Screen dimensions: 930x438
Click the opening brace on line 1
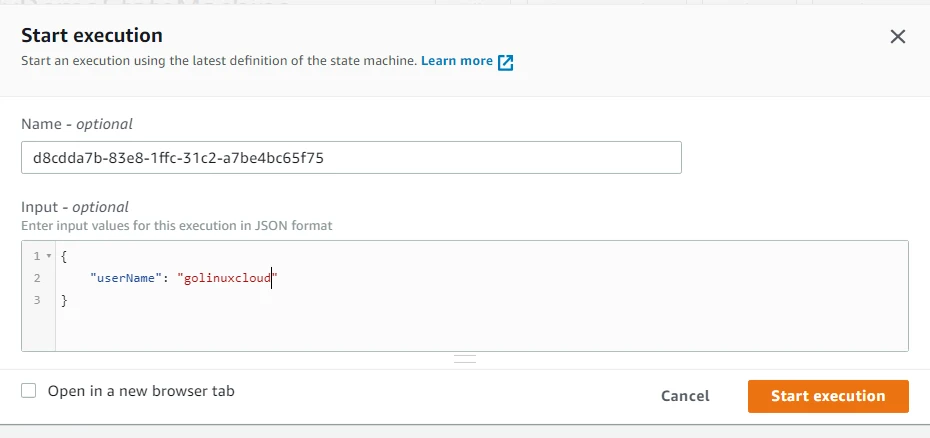(x=64, y=257)
